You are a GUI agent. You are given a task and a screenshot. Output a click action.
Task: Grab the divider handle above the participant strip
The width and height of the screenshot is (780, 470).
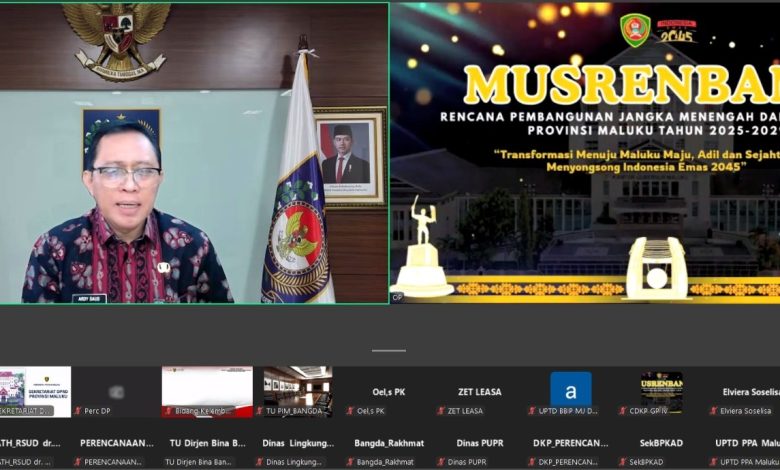pyautogui.click(x=389, y=350)
